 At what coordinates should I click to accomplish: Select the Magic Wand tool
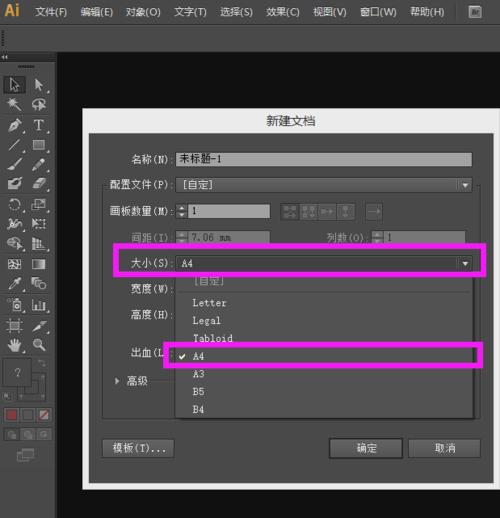click(14, 104)
